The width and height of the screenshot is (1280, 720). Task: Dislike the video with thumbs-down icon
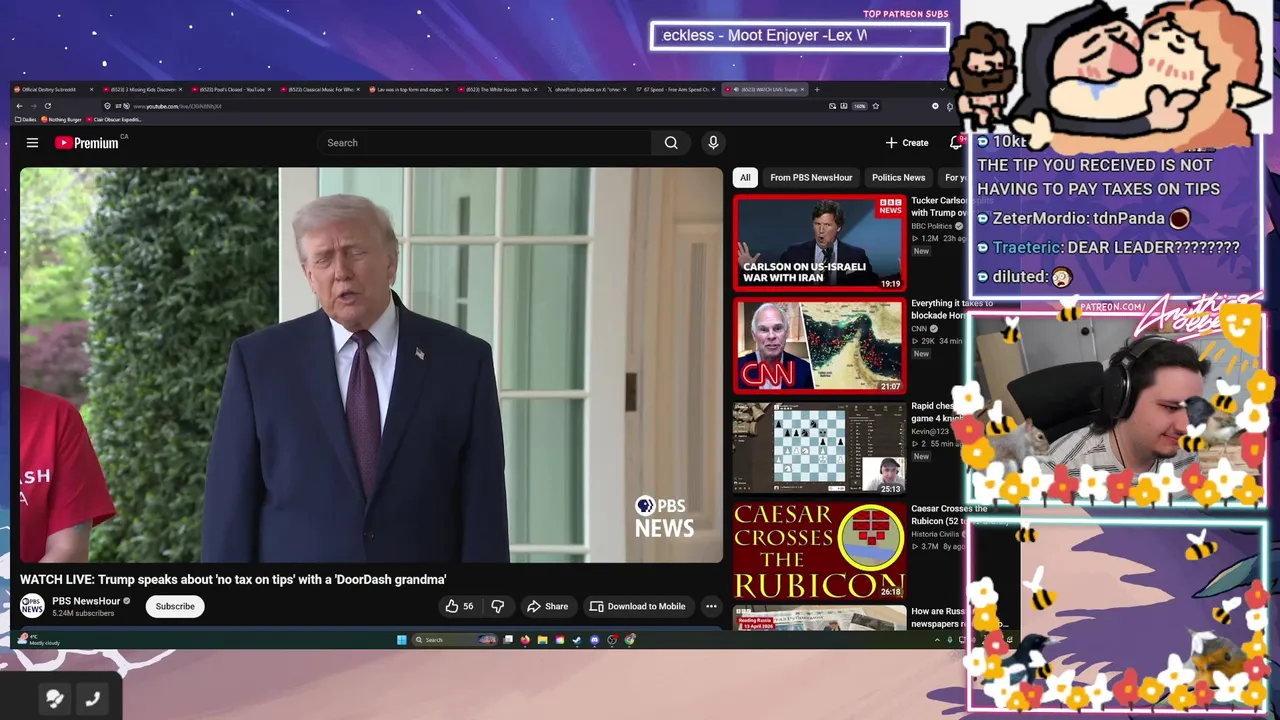[497, 606]
